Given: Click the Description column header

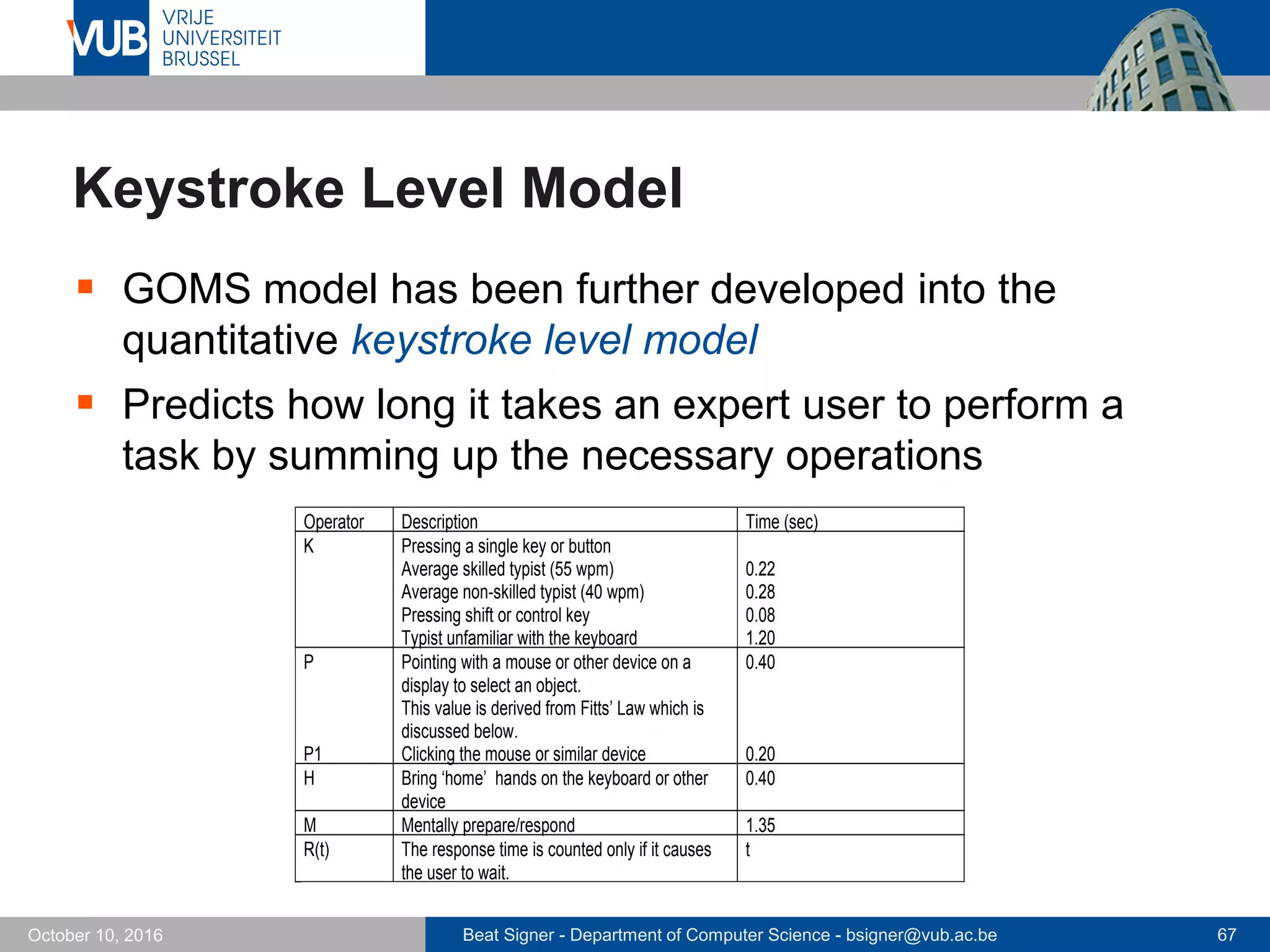Looking at the screenshot, I should 439,522.
